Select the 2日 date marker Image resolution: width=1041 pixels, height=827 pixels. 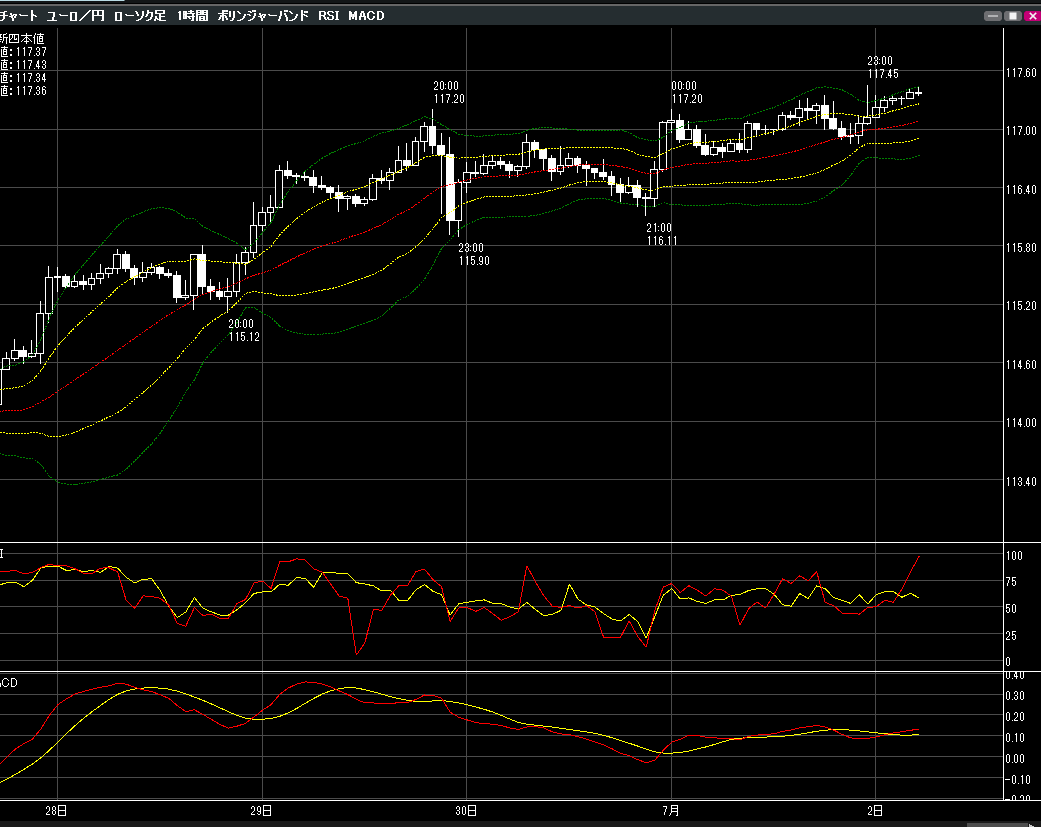pos(875,809)
